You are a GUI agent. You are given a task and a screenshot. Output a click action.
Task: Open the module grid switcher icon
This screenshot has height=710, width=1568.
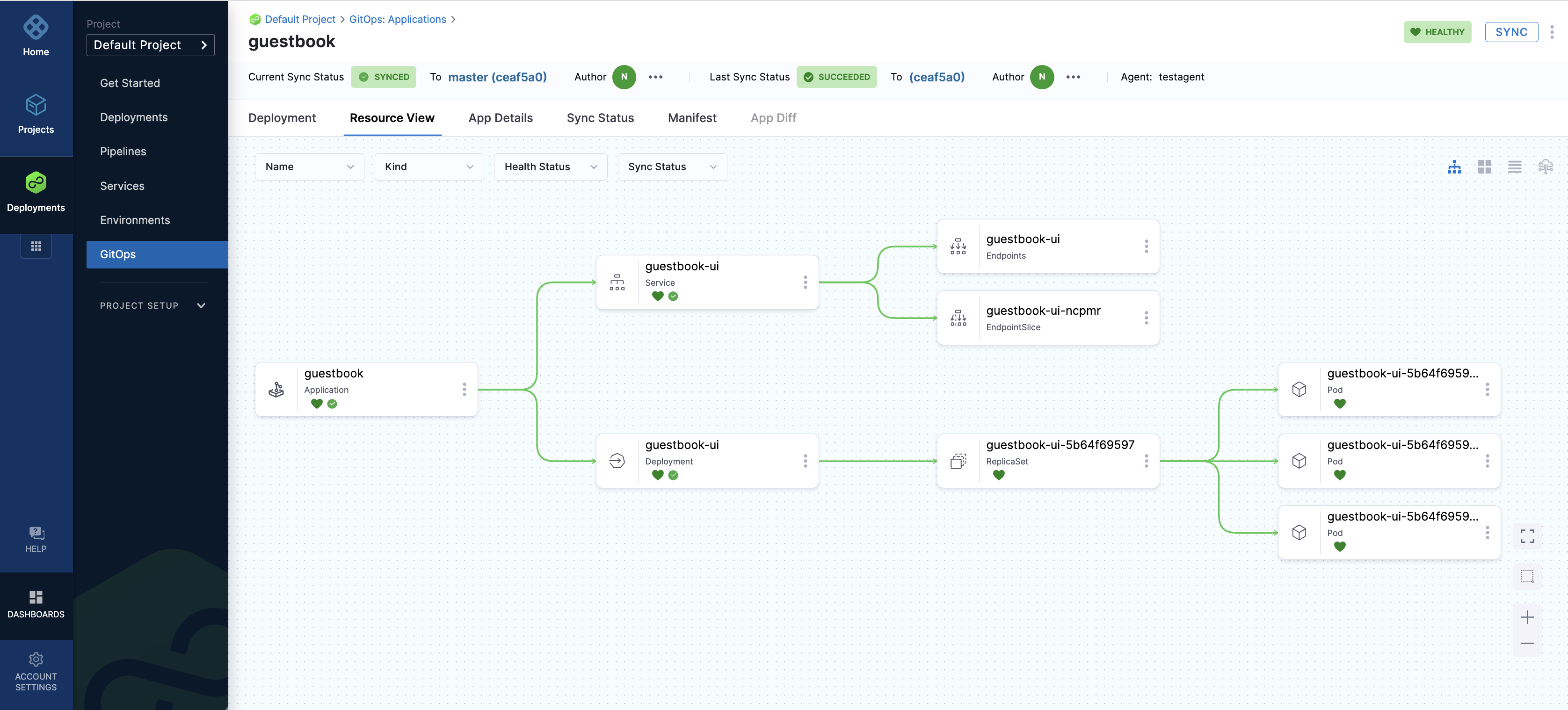[x=36, y=246]
